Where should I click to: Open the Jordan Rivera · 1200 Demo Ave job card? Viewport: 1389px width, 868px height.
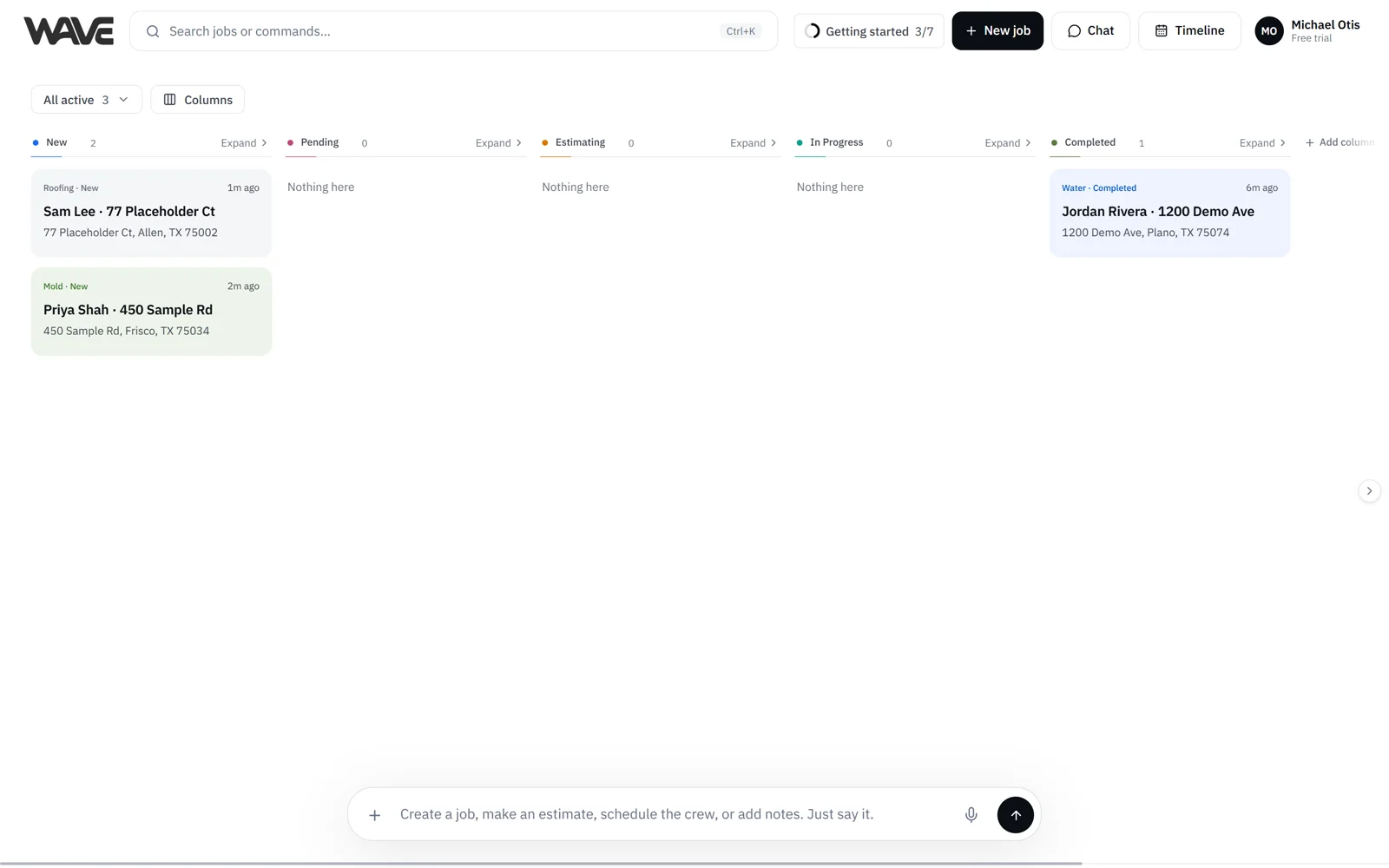1169,213
